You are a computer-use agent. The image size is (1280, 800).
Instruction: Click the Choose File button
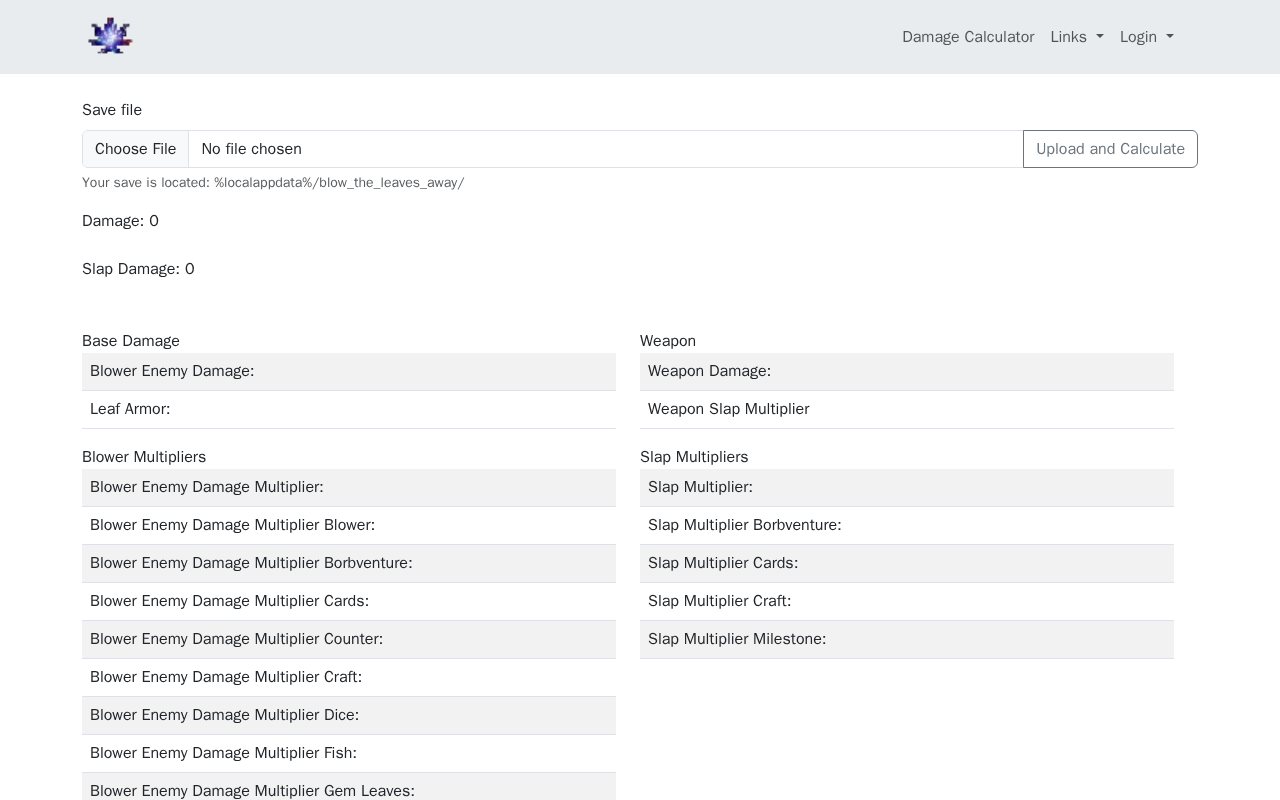click(135, 149)
